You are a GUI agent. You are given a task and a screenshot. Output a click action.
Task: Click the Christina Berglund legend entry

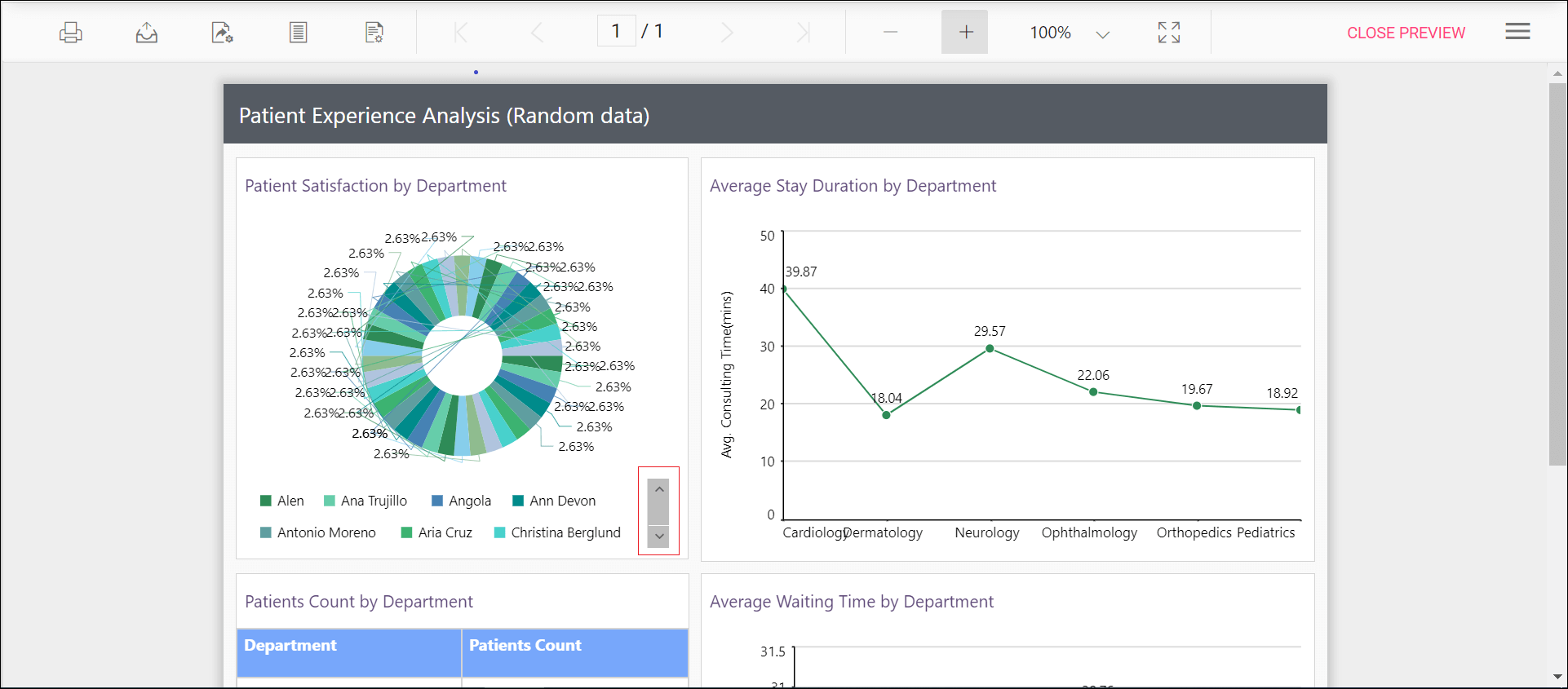coord(558,532)
